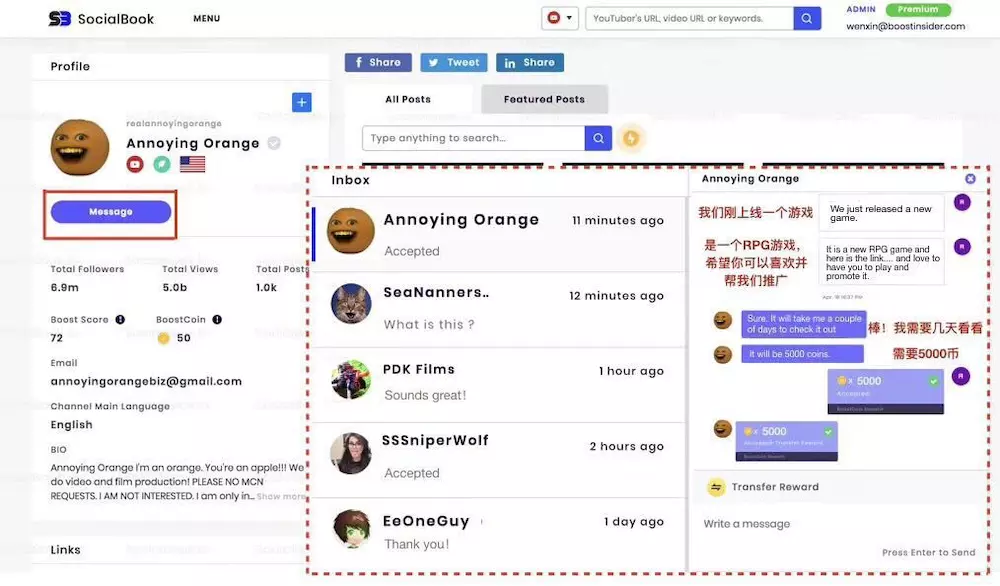Click the SocialBook logo
The image size is (1000, 586).
[101, 18]
